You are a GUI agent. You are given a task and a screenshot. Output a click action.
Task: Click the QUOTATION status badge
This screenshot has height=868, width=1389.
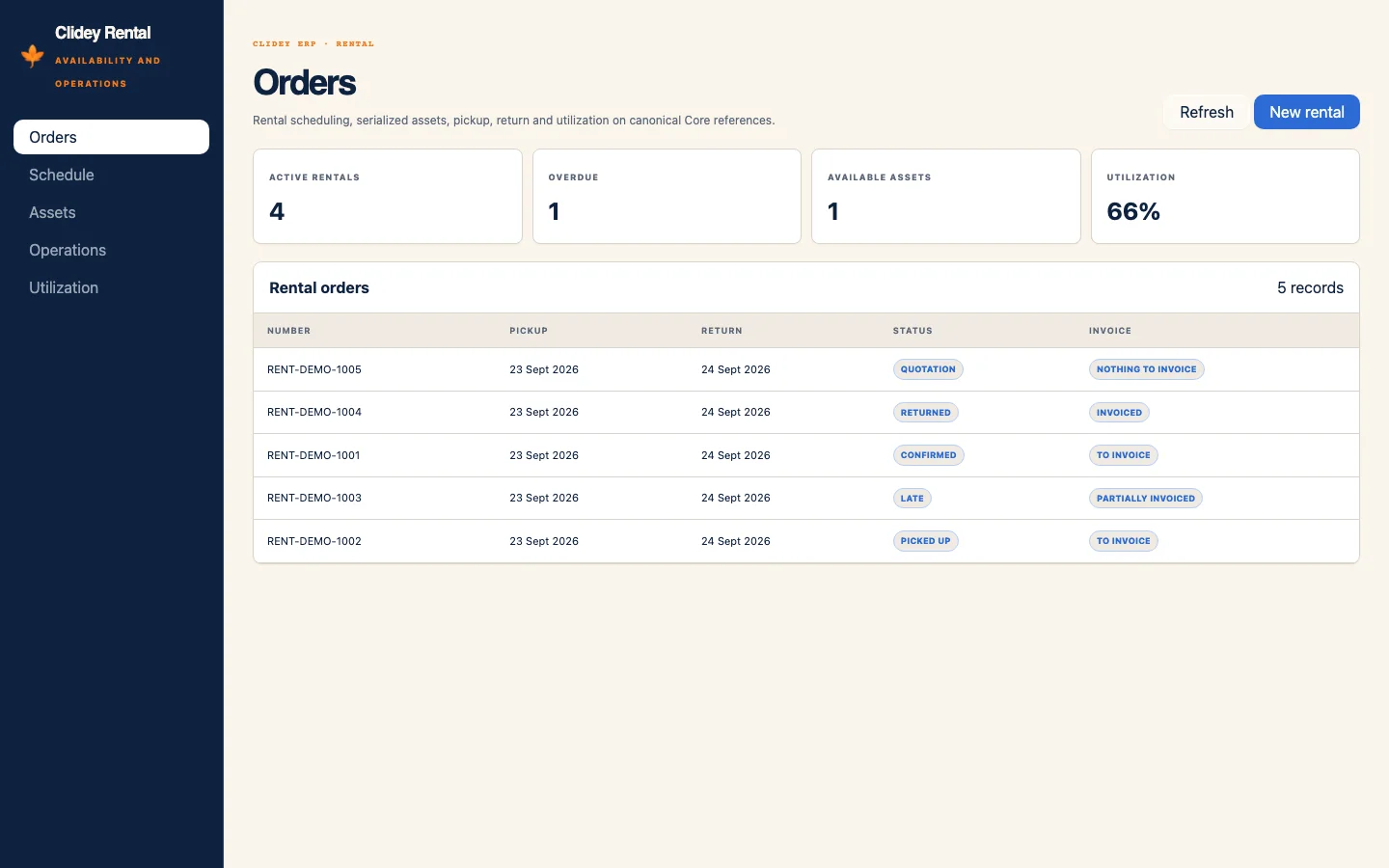928,369
